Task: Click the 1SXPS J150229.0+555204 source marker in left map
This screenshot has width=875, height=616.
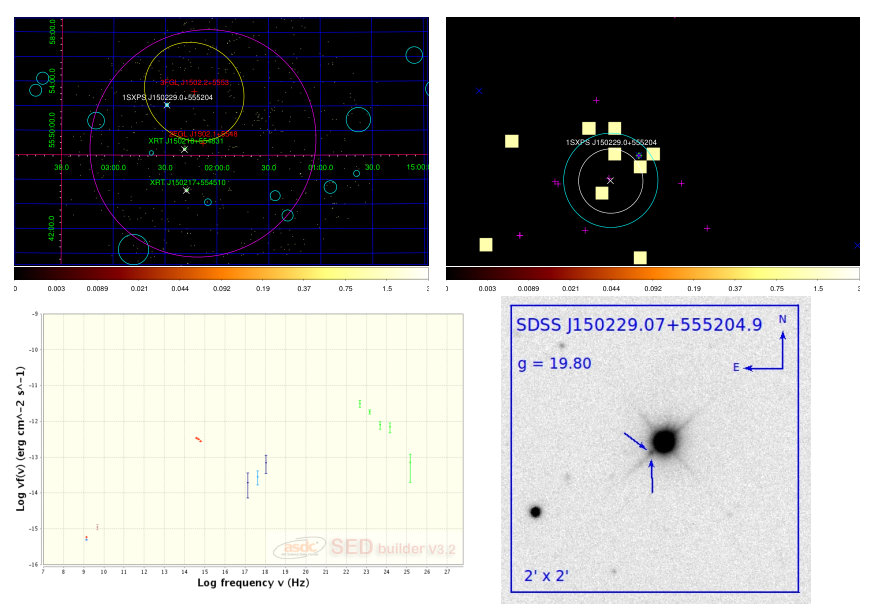Action: (x=167, y=105)
